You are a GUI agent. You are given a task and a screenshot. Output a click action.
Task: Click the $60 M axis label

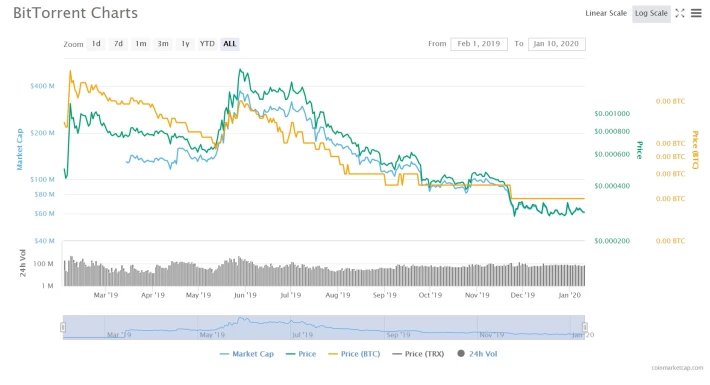(44, 213)
